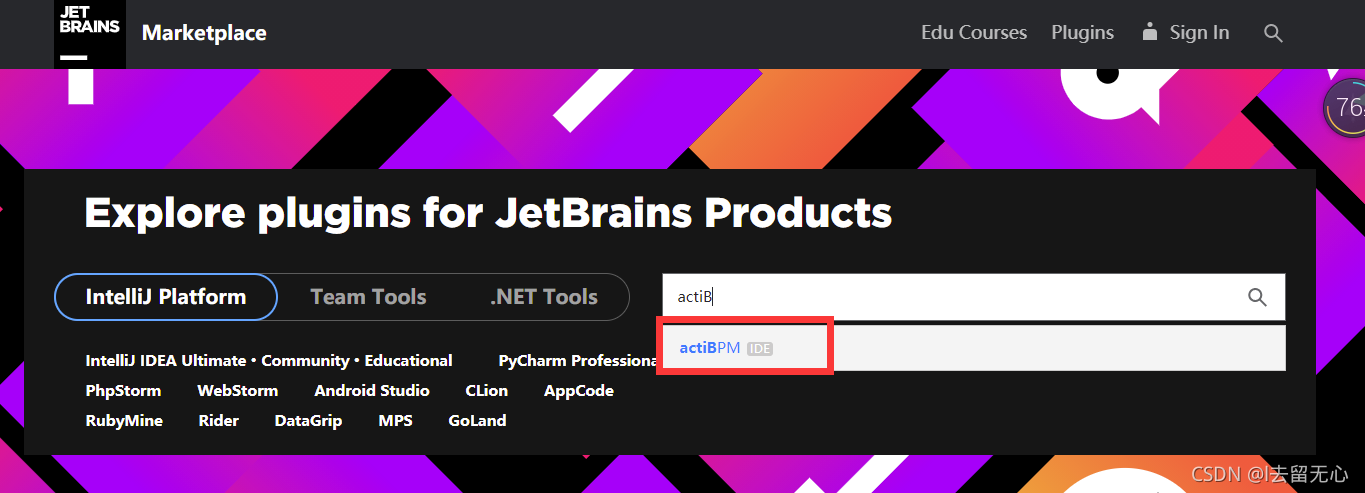Select the DataGrip product link
The image size is (1365, 493).
308,421
